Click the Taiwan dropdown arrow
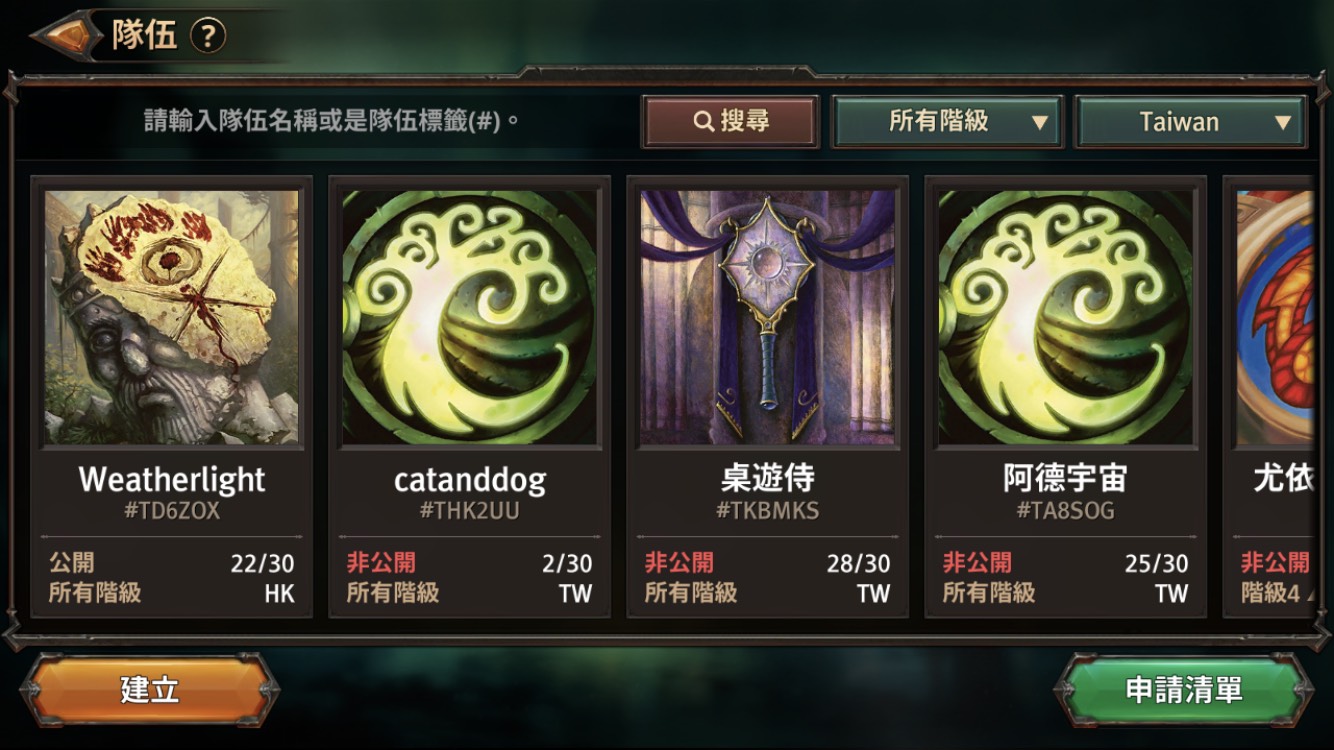Viewport: 1334px width, 750px height. pyautogui.click(x=1283, y=123)
